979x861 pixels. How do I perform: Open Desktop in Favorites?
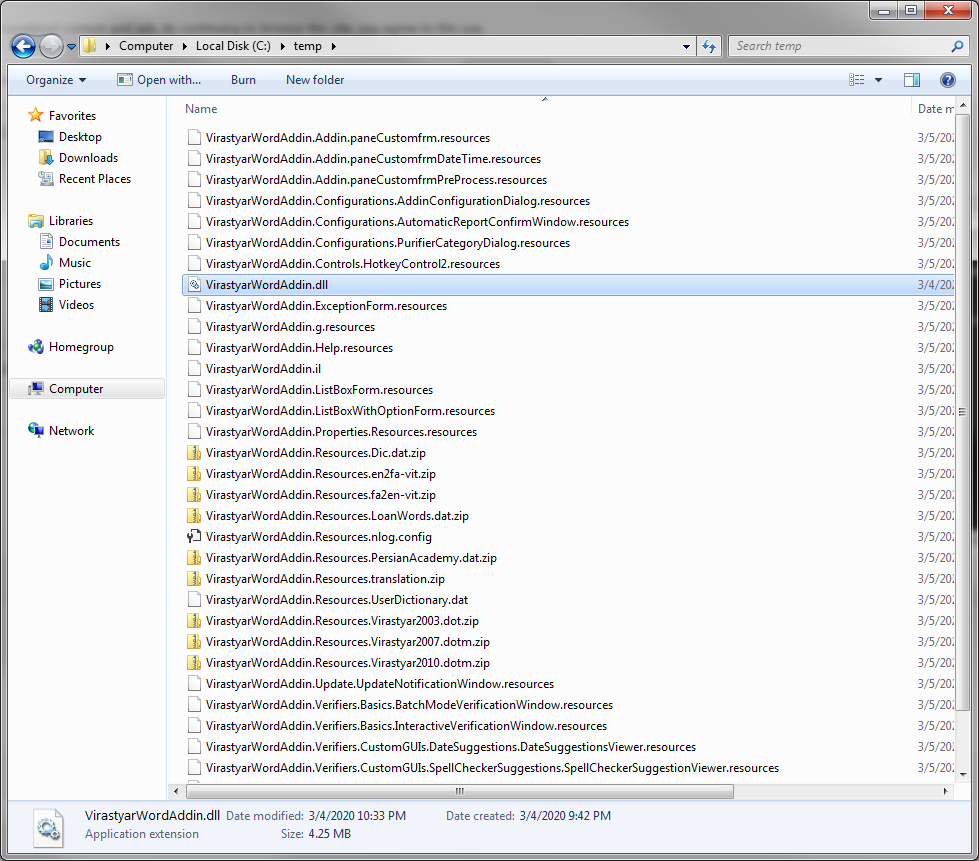(80, 137)
